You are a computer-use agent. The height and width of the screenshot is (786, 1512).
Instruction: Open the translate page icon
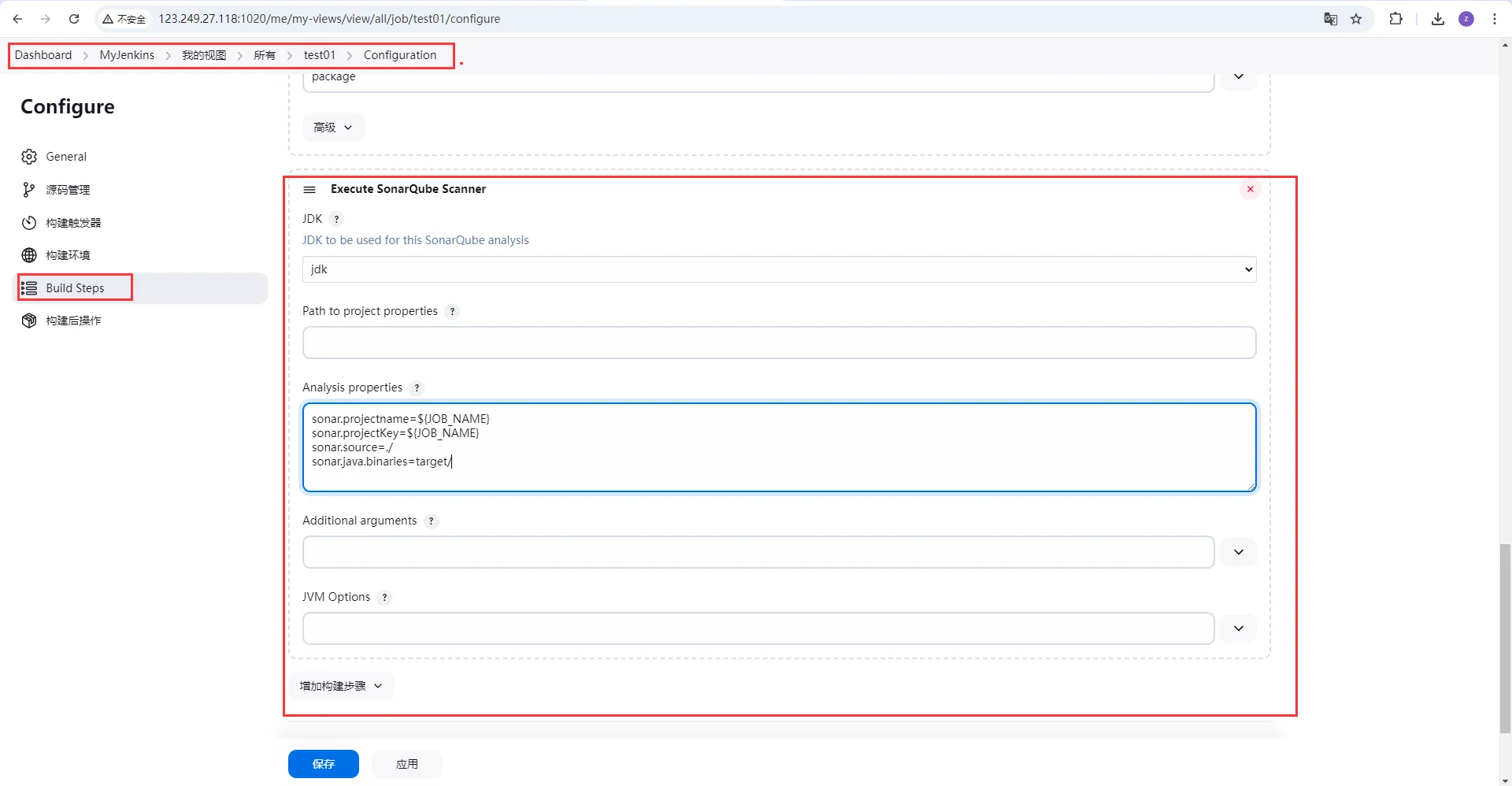click(1331, 19)
